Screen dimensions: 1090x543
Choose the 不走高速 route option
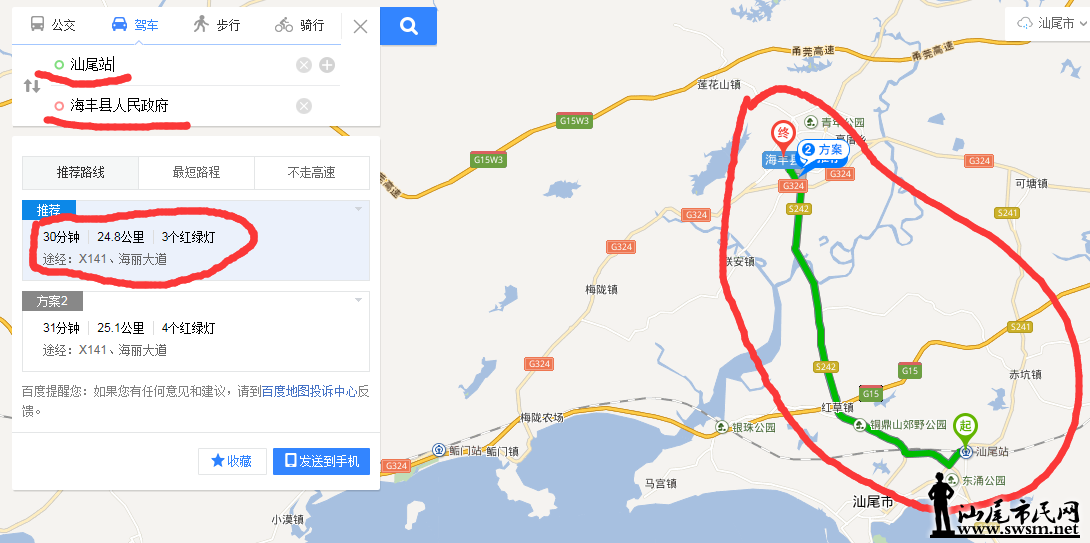[312, 172]
